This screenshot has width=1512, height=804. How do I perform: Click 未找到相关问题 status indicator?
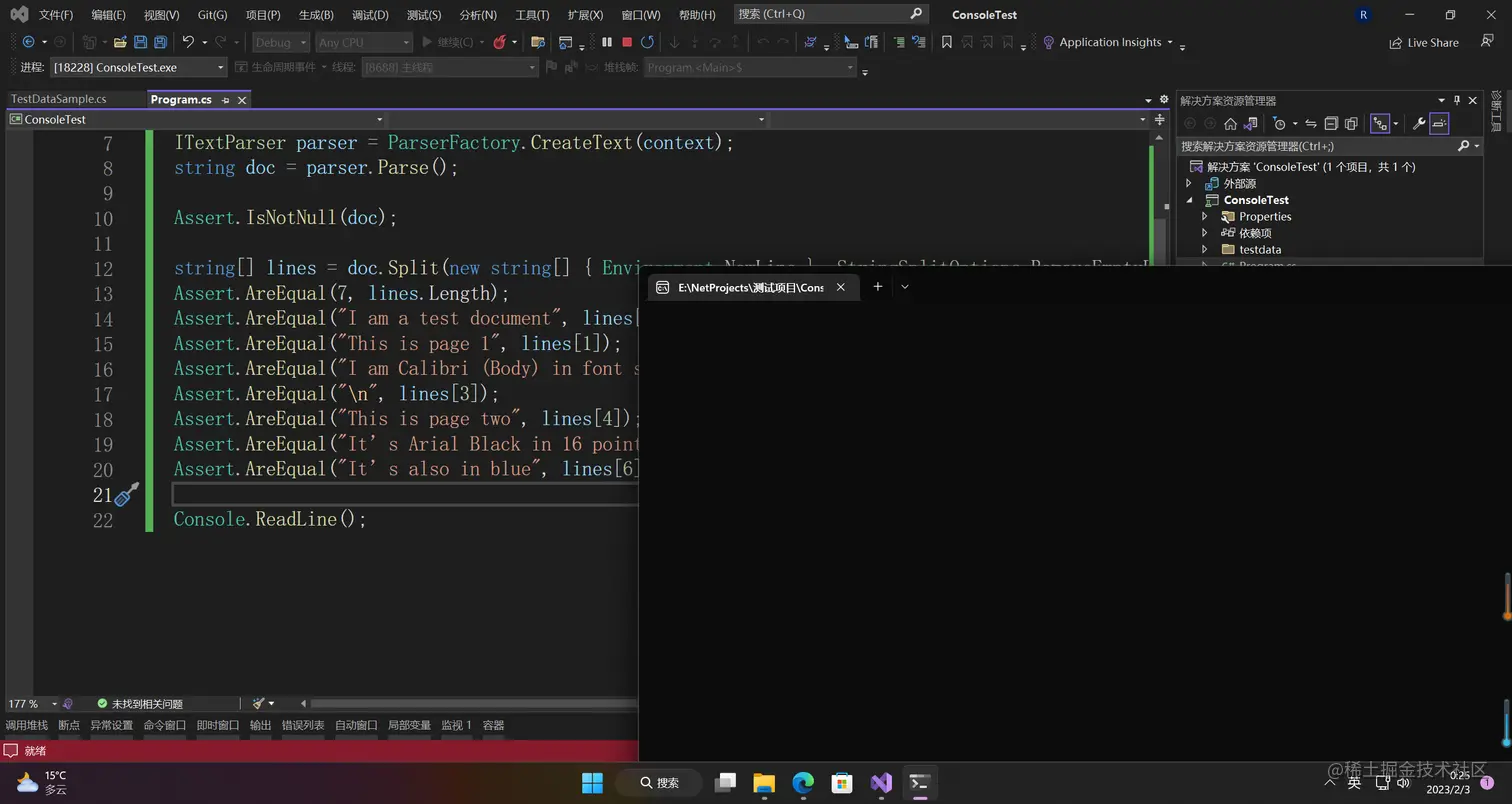139,703
